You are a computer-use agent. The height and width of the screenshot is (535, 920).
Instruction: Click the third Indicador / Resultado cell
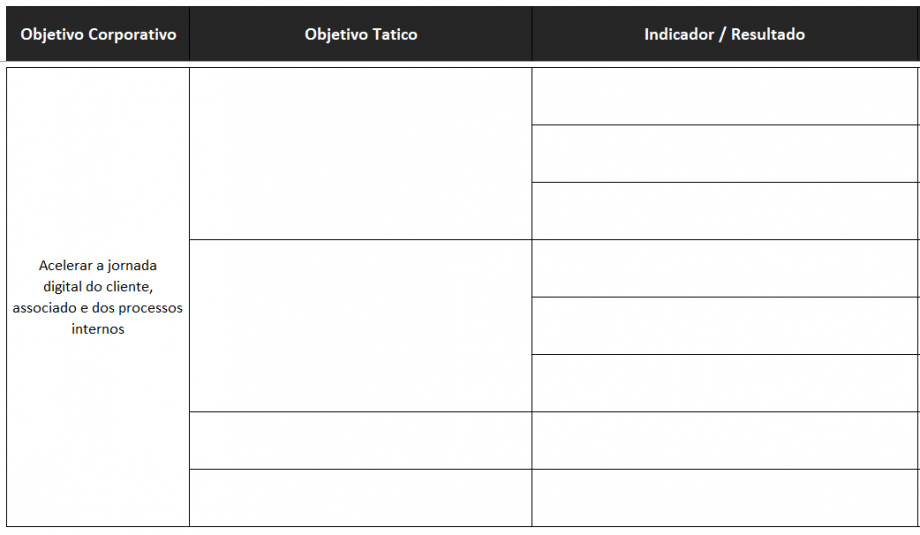tap(725, 210)
